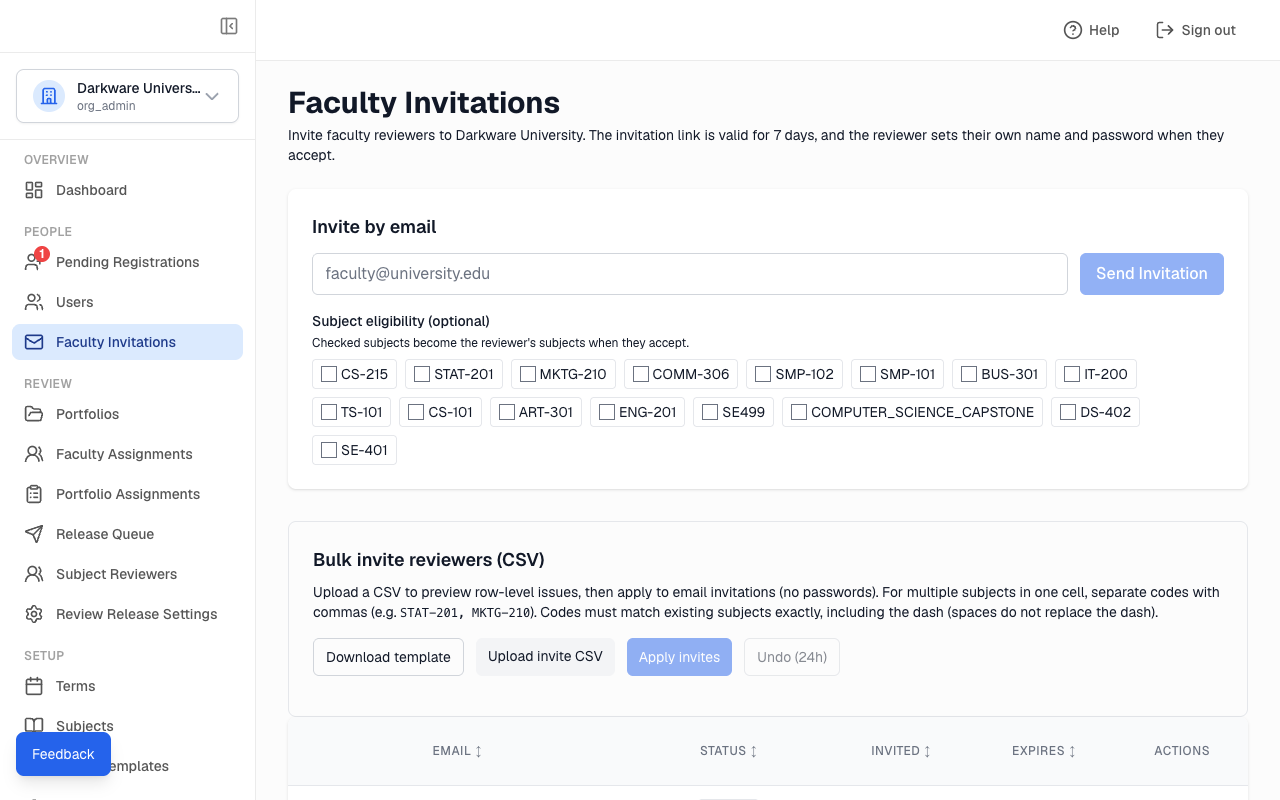The image size is (1280, 800).
Task: Click the Help link
Action: 1091,30
